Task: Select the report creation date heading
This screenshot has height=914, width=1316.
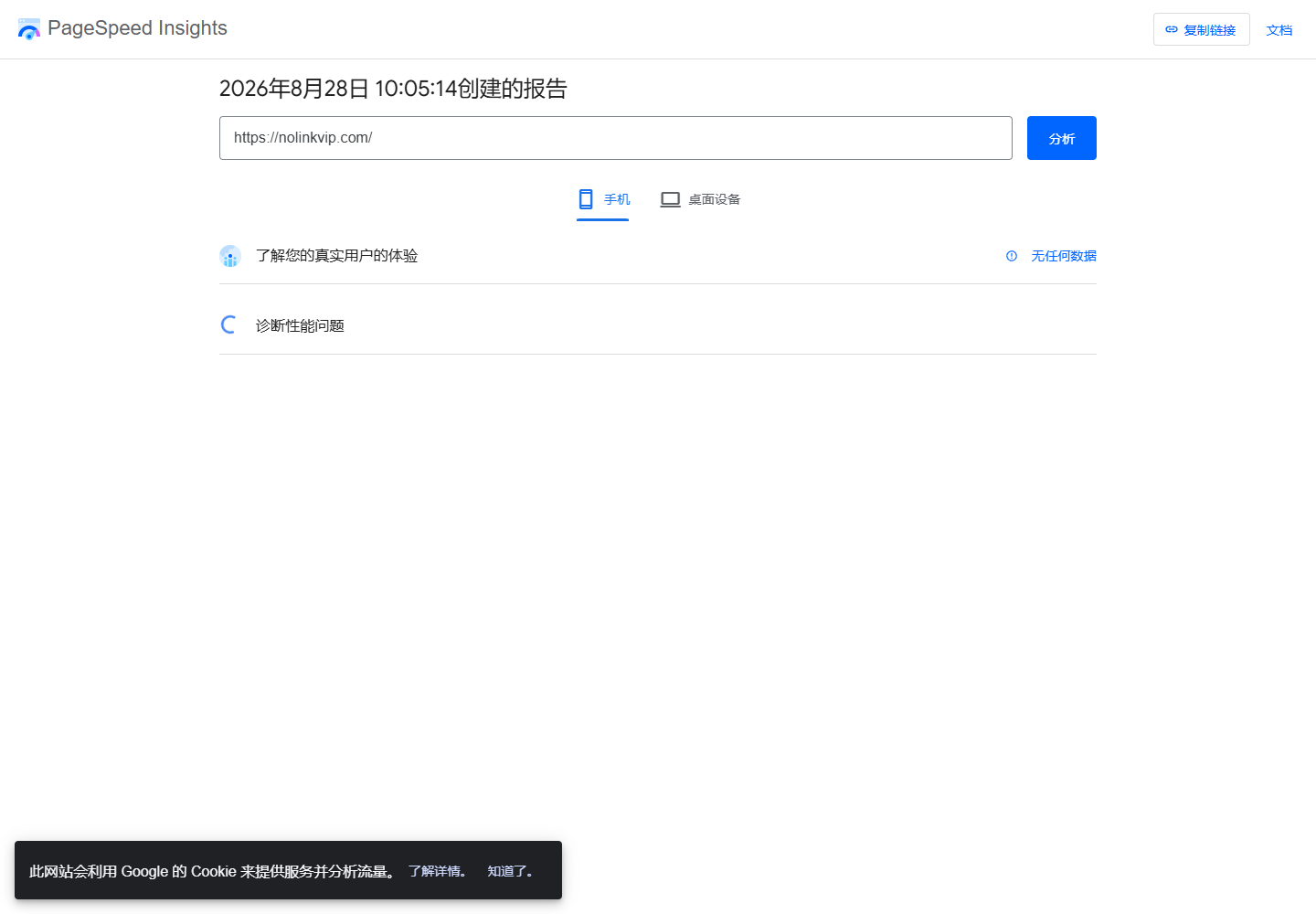Action: coord(393,89)
